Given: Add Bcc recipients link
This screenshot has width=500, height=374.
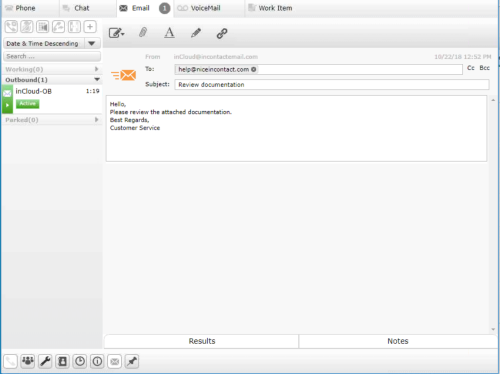Looking at the screenshot, I should (485, 68).
